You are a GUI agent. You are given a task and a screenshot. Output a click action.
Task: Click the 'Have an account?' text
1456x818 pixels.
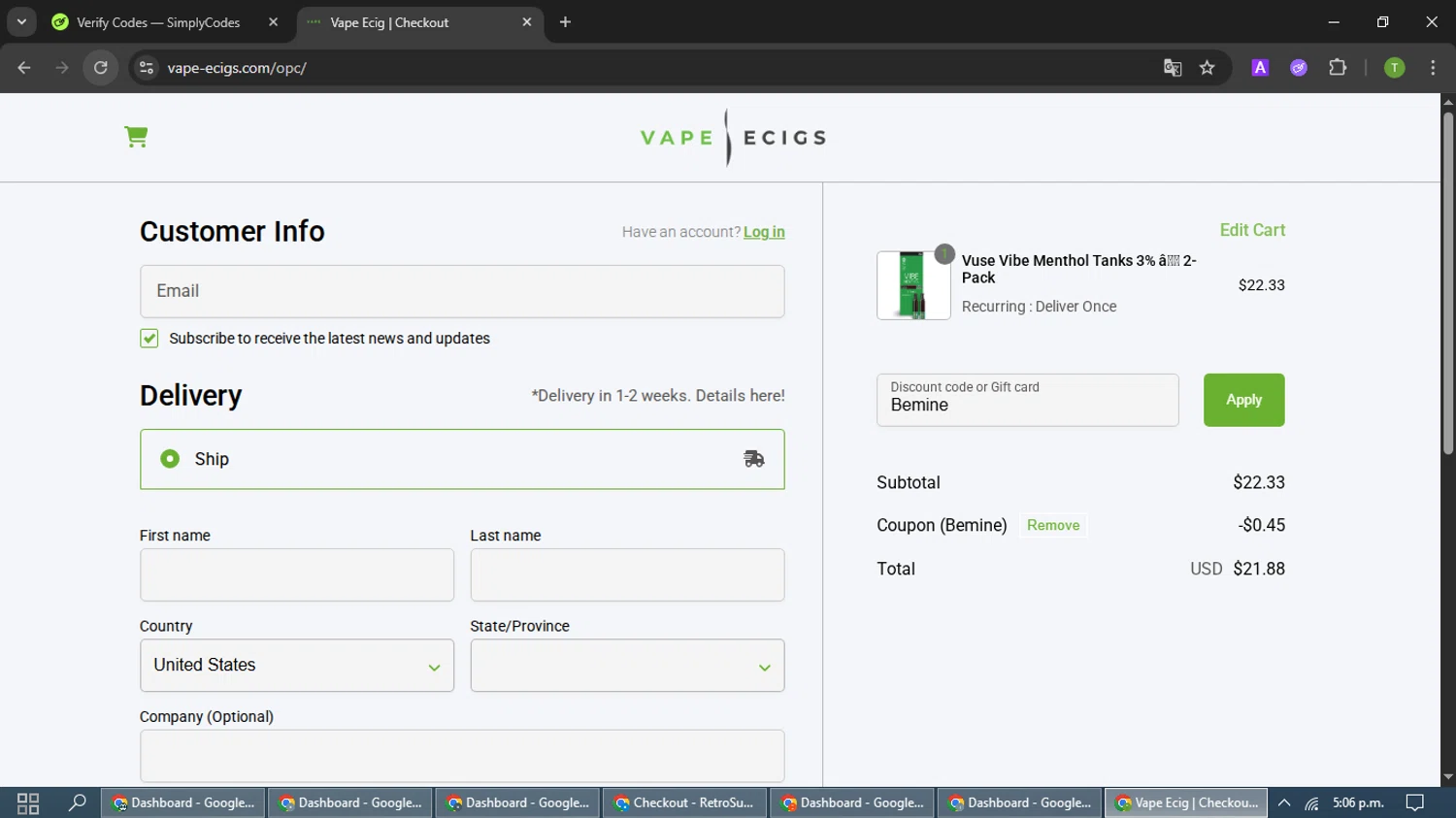[x=681, y=232]
